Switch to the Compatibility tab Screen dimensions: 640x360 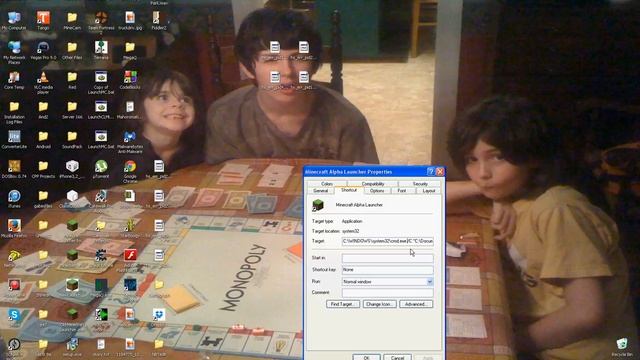373,184
